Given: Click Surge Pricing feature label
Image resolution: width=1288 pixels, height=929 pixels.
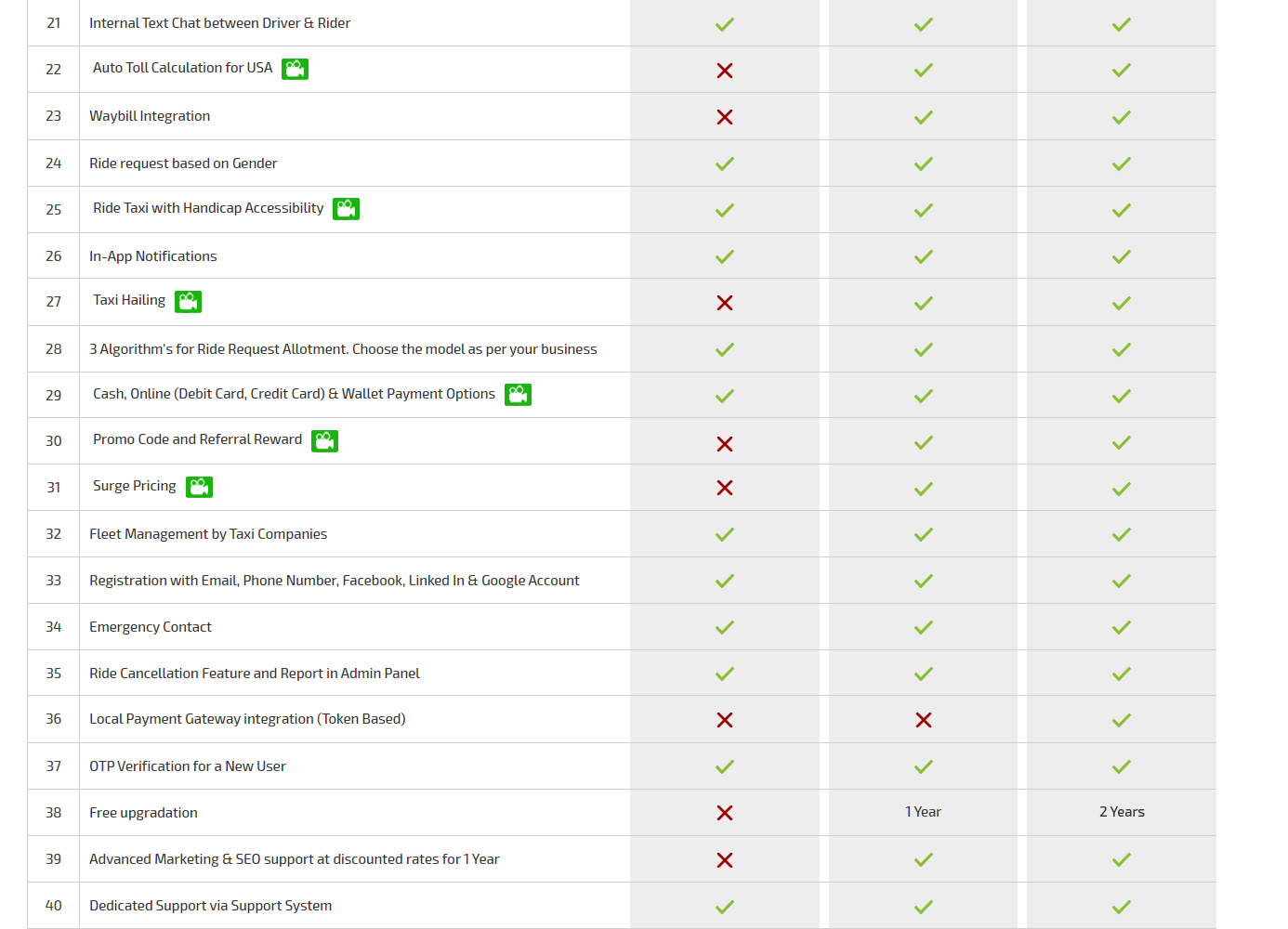Looking at the screenshot, I should (135, 486).
